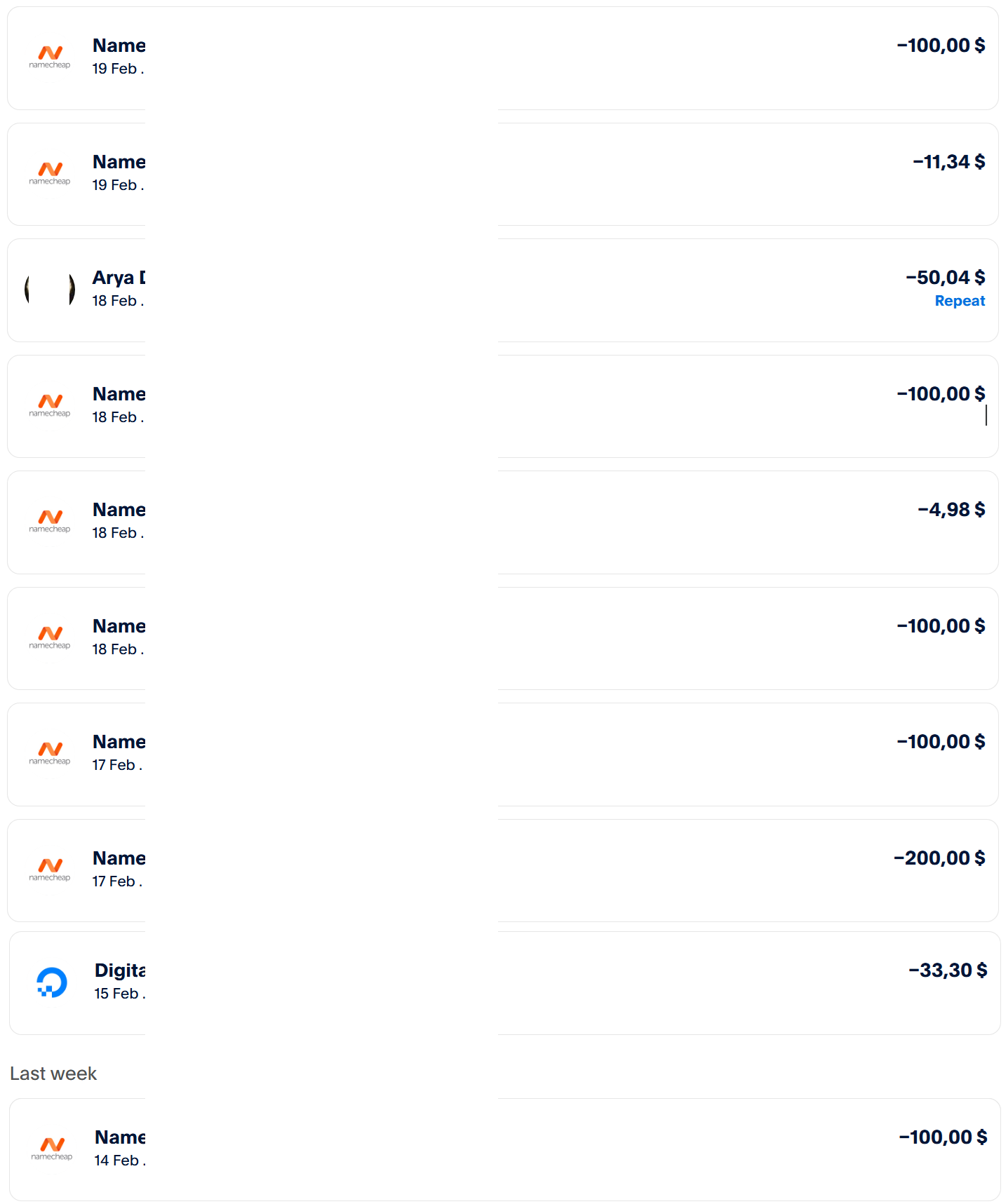1008x1204 pixels.
Task: Click the Namecheap logo on the 14 Feb transaction
Action: coord(52,1148)
